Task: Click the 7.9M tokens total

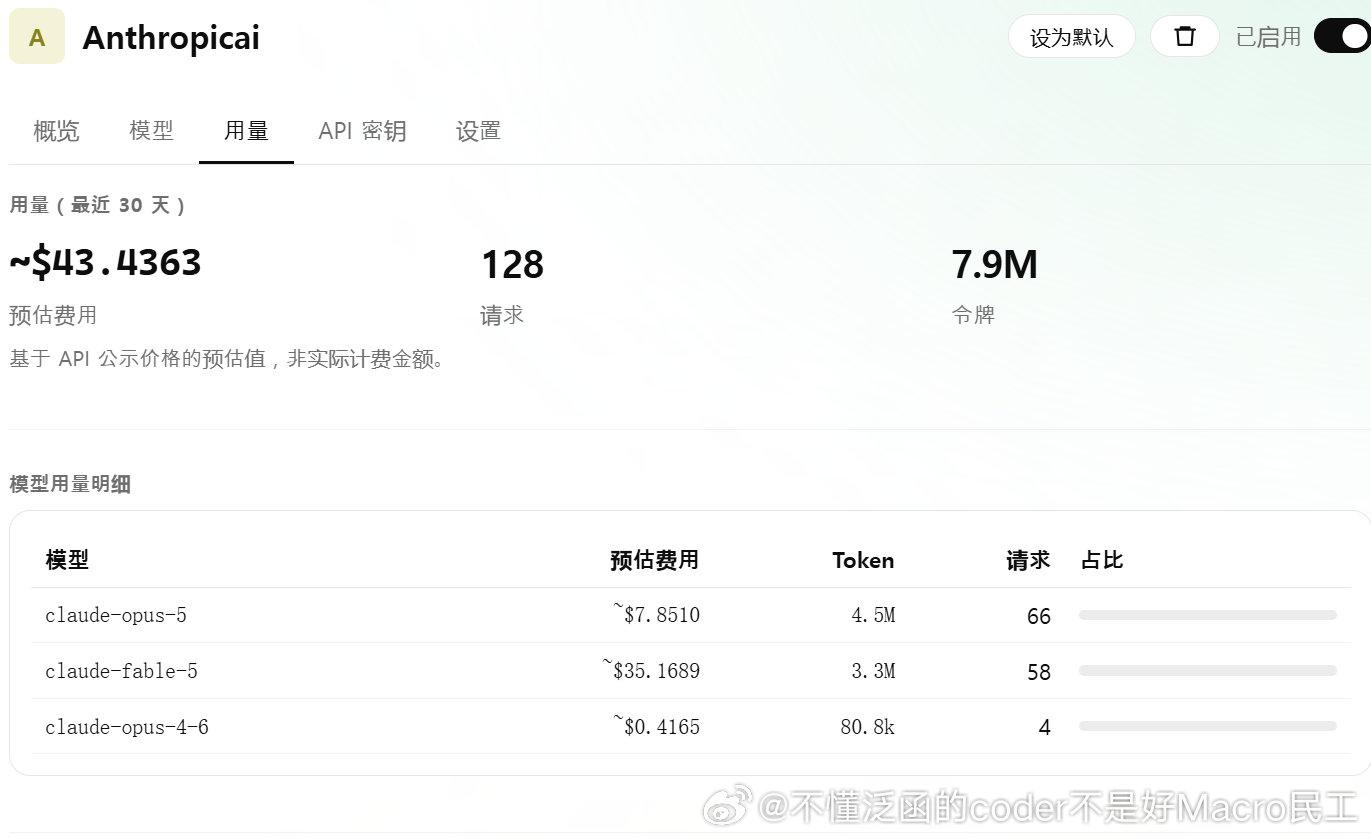Action: point(994,264)
